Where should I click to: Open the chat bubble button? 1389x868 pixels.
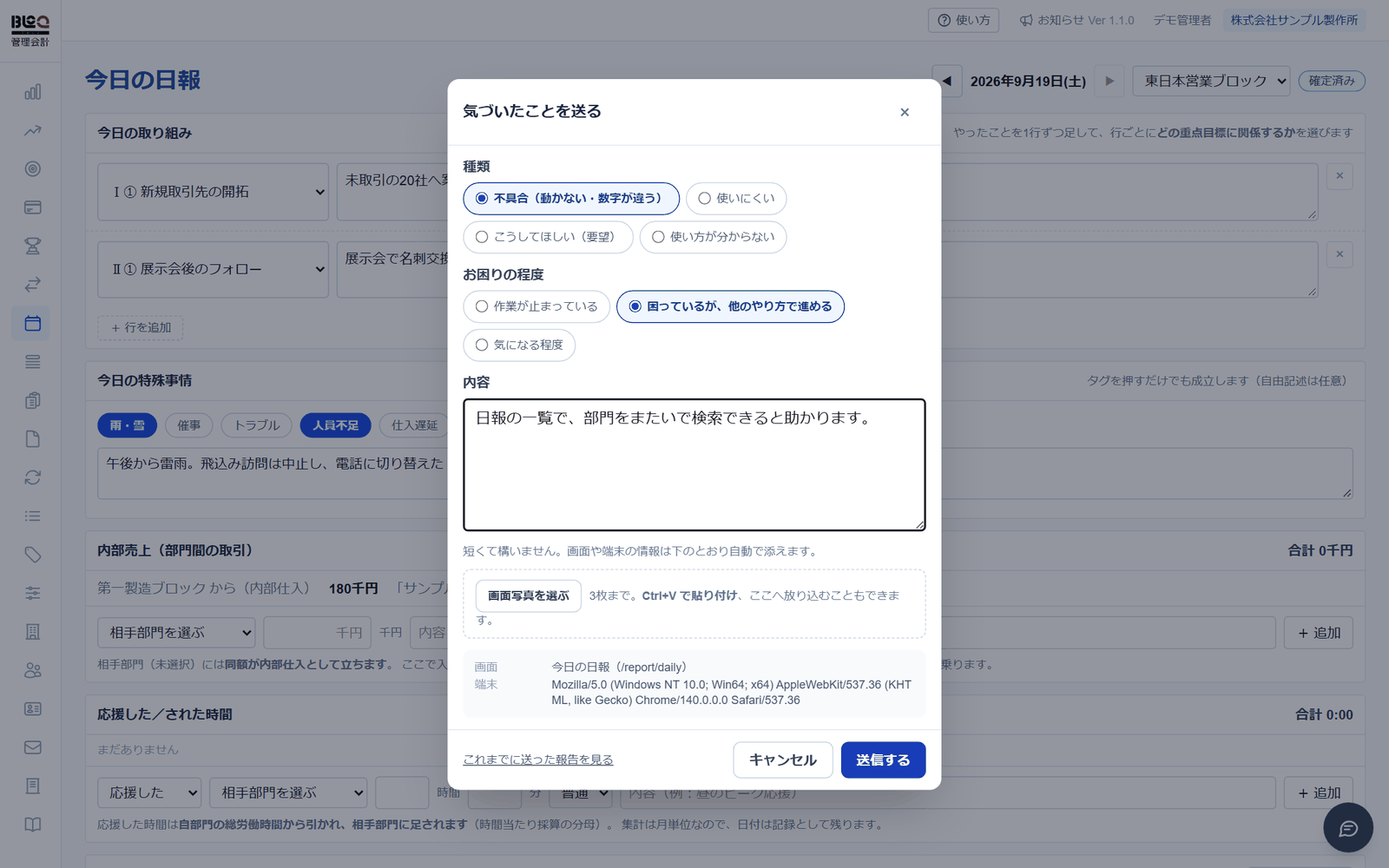pos(1347,828)
